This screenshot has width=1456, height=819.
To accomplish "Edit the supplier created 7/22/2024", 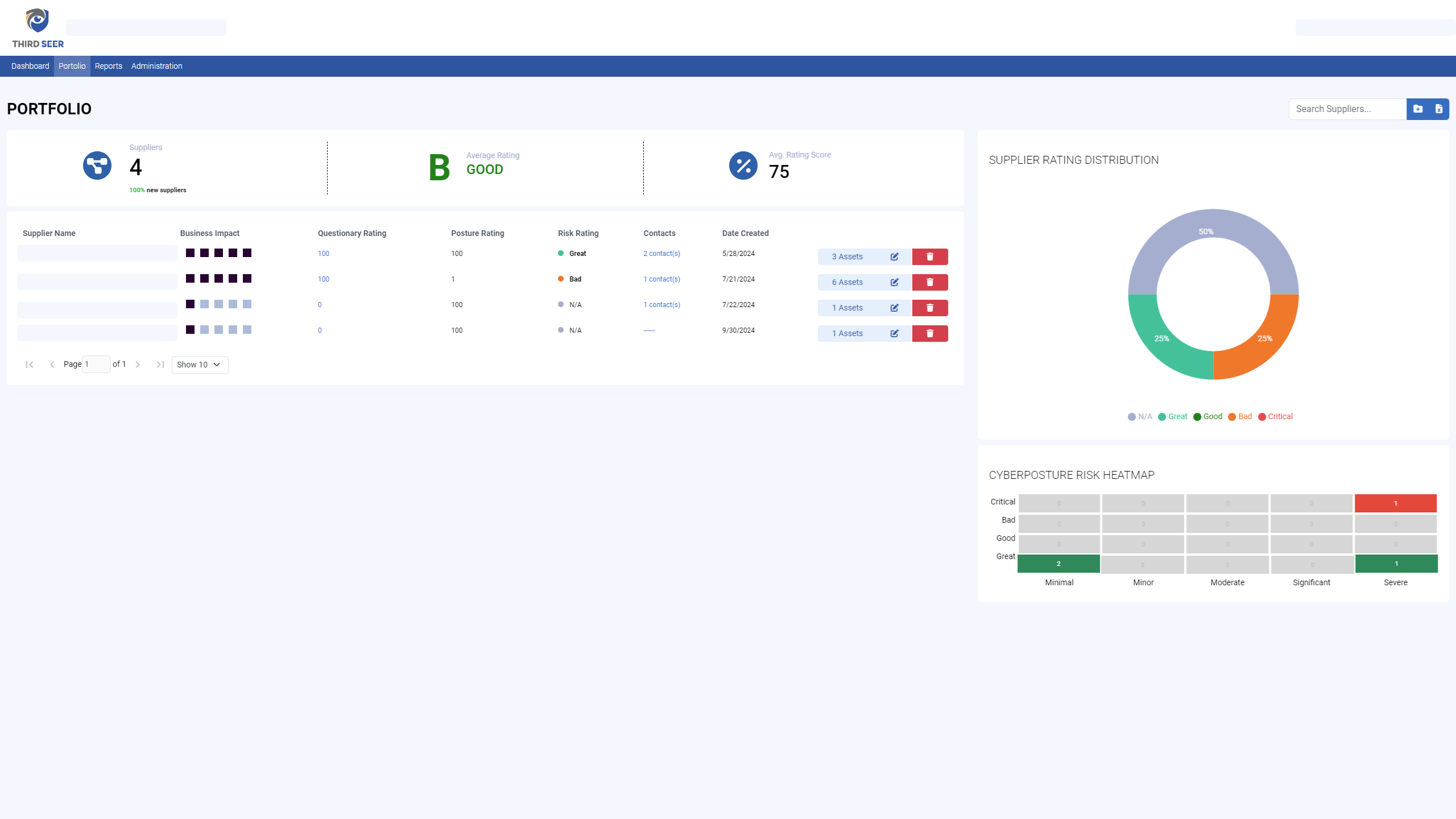I will pos(895,308).
